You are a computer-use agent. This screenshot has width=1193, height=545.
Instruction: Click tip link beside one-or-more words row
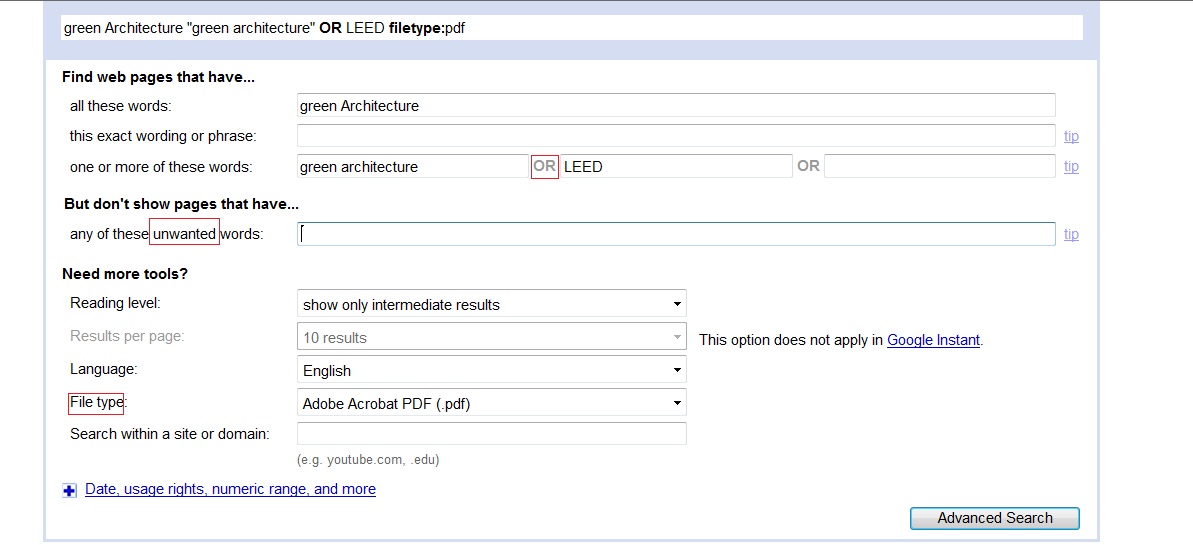(1071, 167)
